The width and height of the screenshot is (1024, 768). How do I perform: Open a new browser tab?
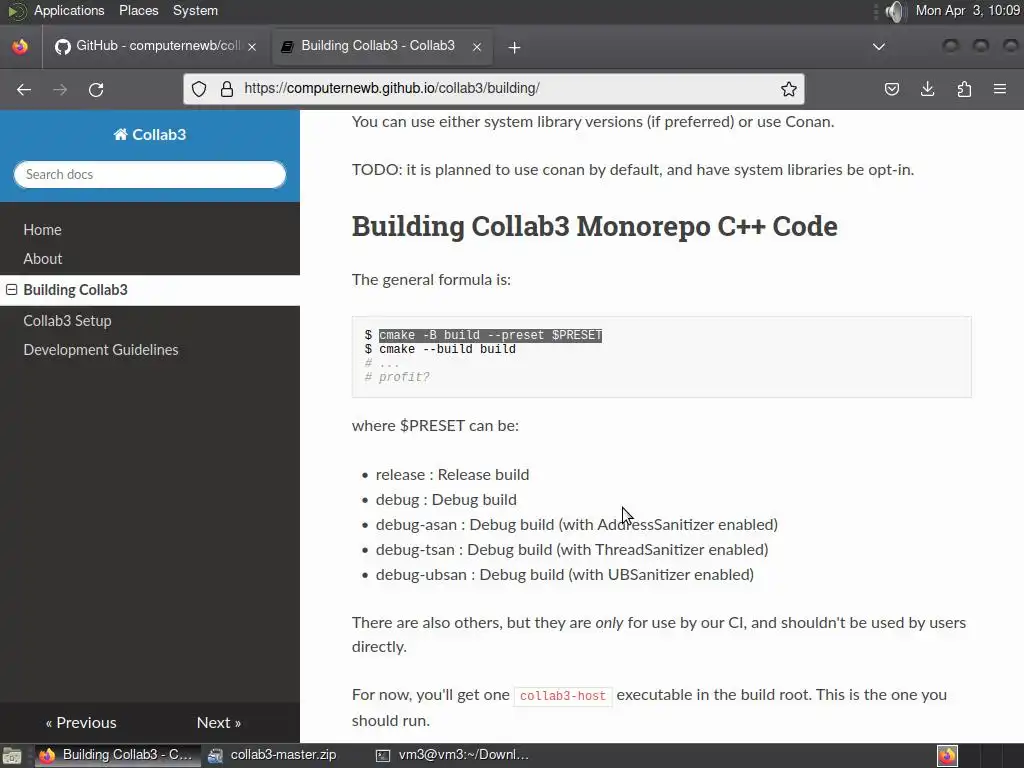[515, 47]
